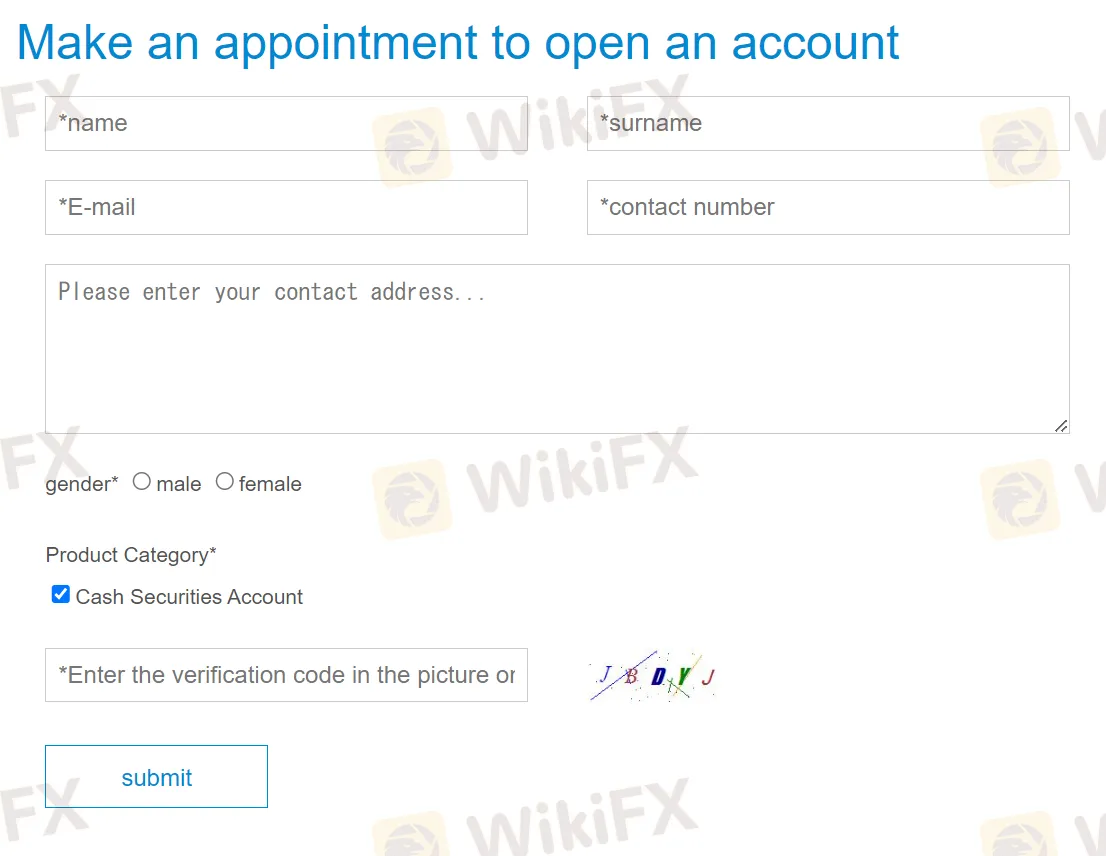Click the "Cash Securities Account" label text
The width and height of the screenshot is (1106, 856).
189,597
